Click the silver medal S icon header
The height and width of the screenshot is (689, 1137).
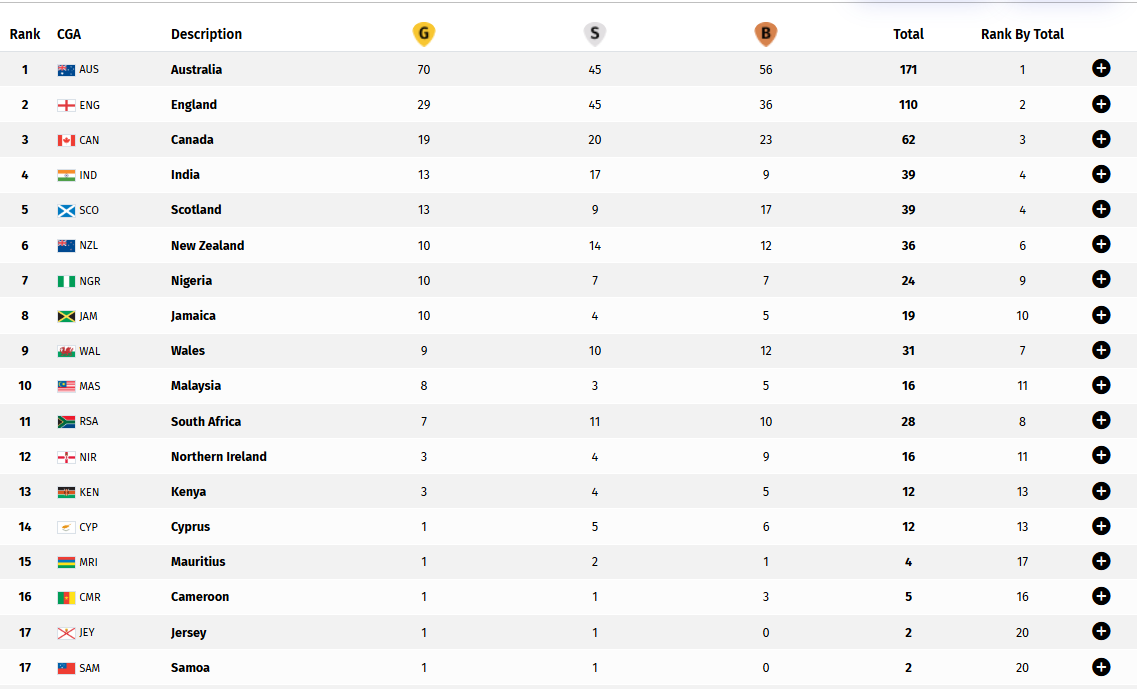595,33
